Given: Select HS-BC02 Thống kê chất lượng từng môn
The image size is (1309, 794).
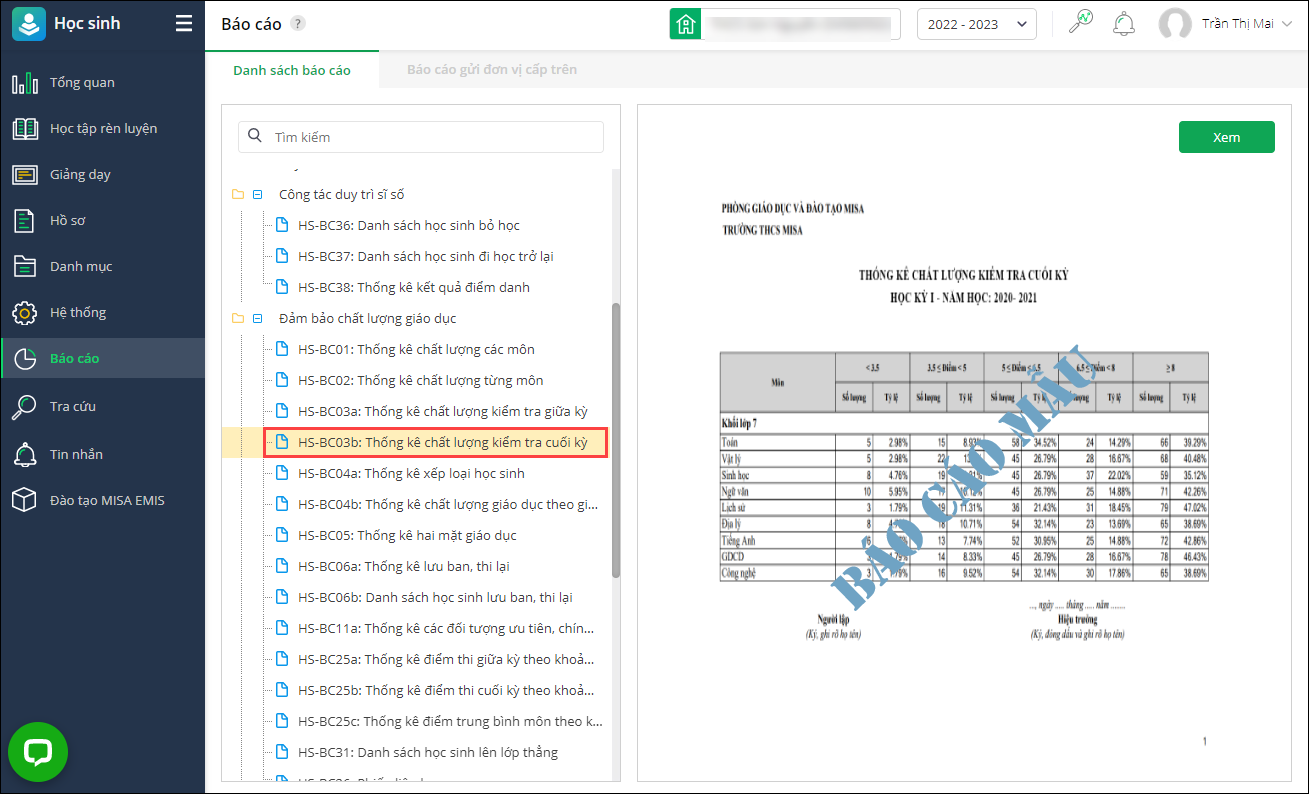Looking at the screenshot, I should 421,380.
